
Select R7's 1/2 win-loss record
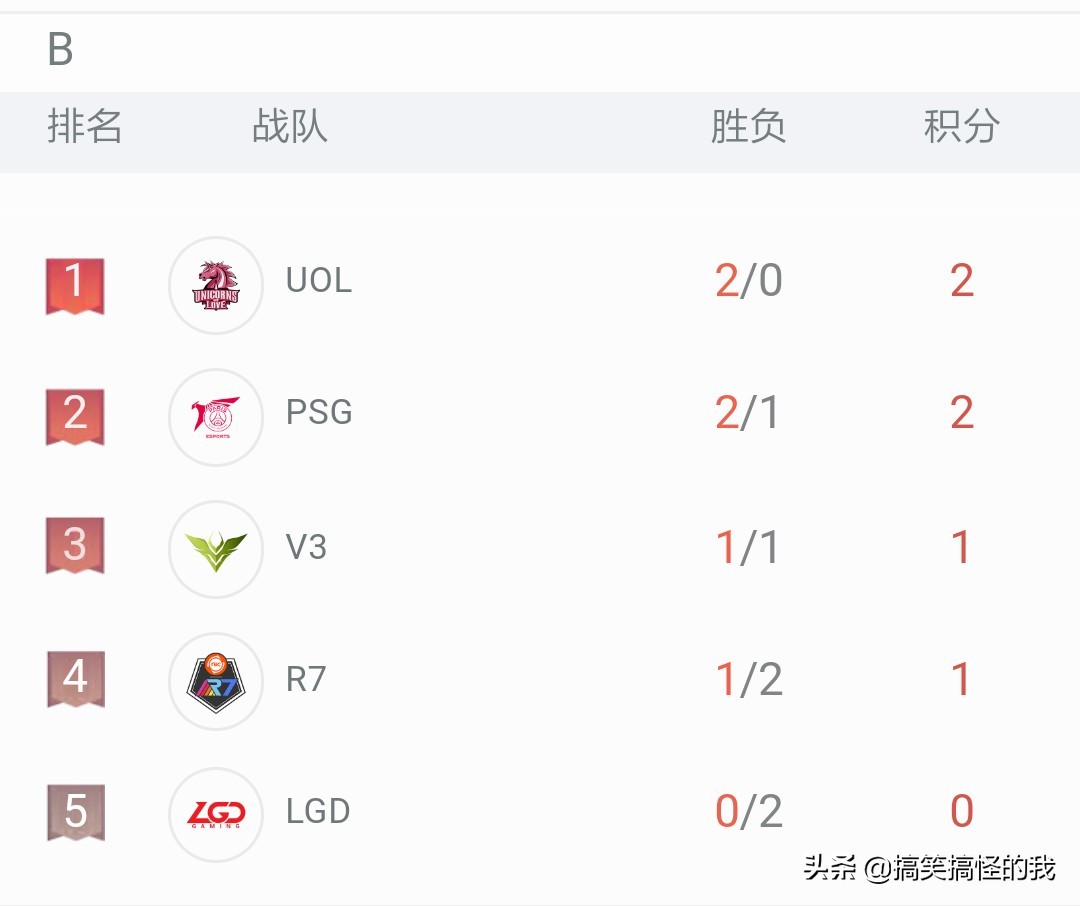coord(749,680)
